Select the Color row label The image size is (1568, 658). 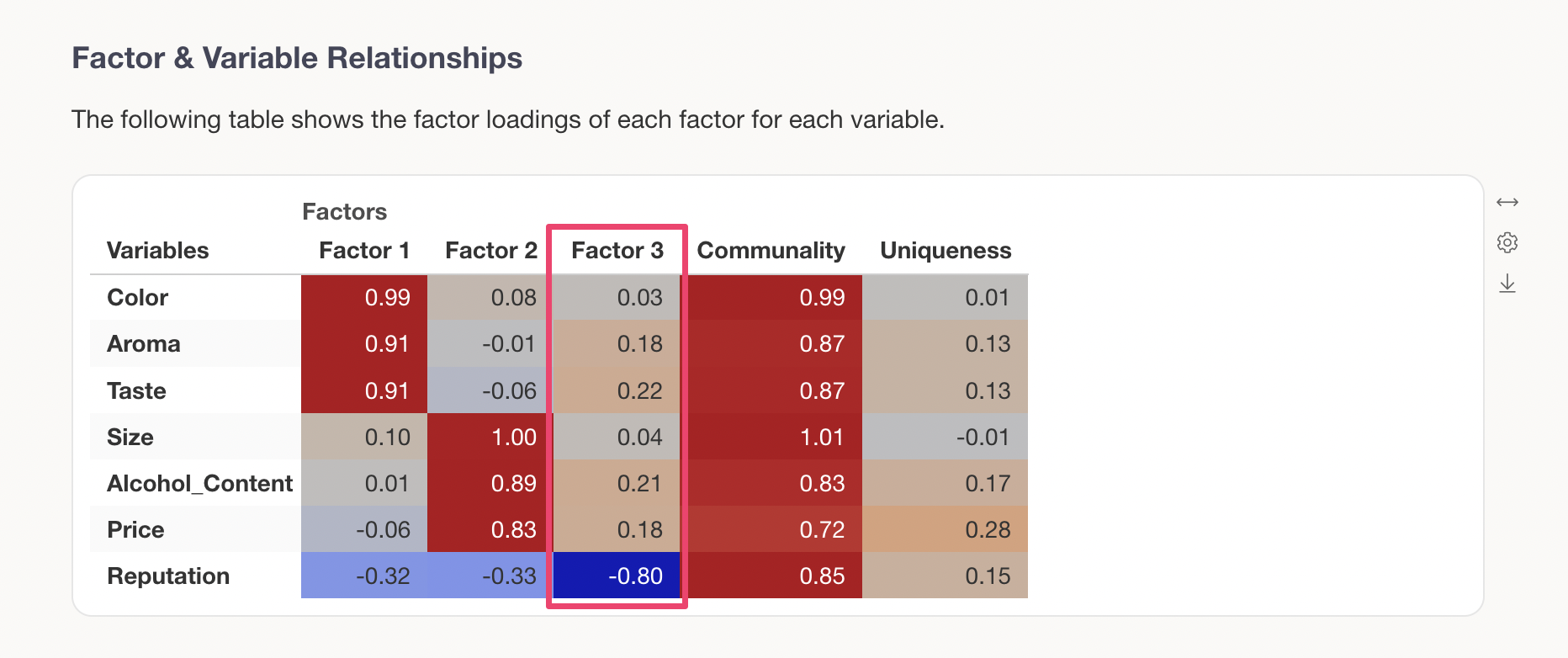(x=137, y=298)
